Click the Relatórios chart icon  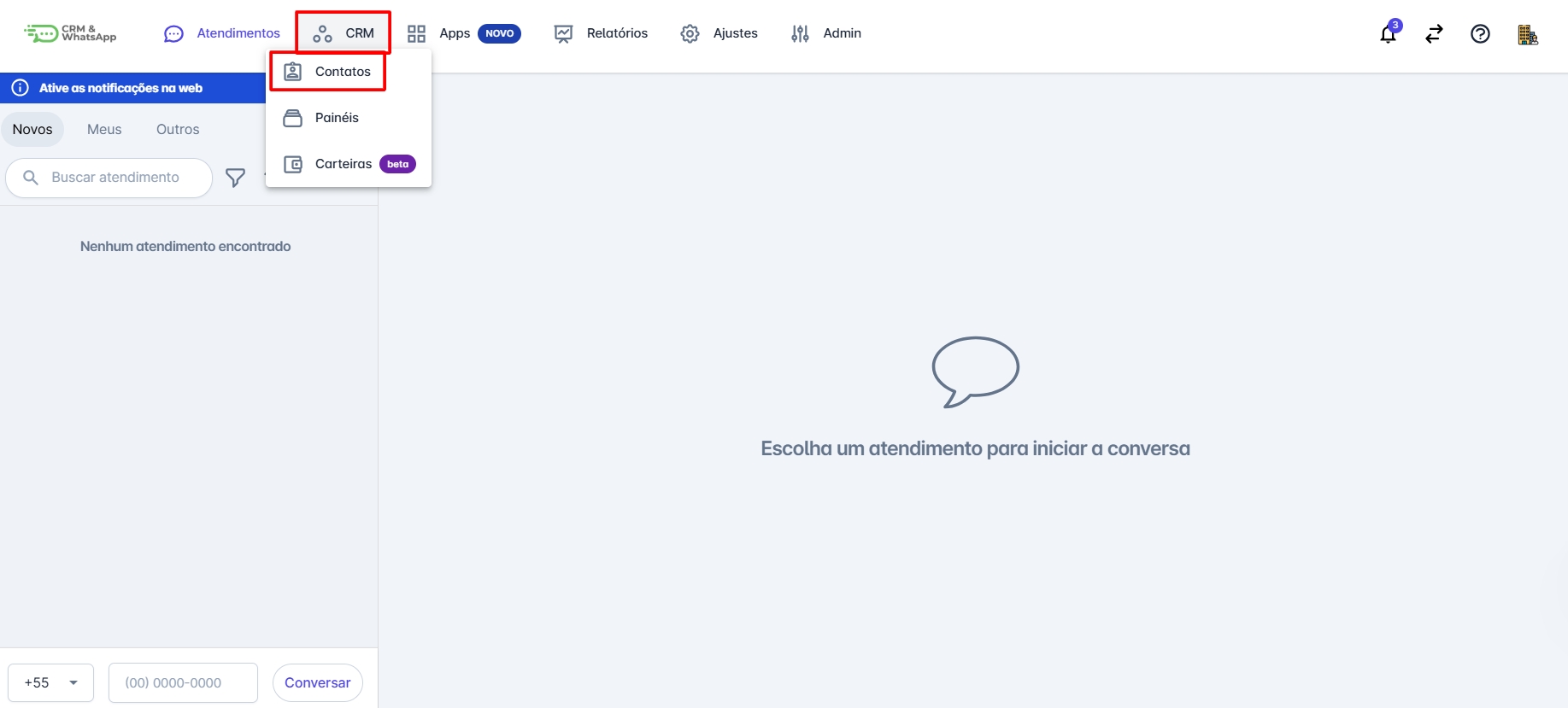click(x=563, y=33)
